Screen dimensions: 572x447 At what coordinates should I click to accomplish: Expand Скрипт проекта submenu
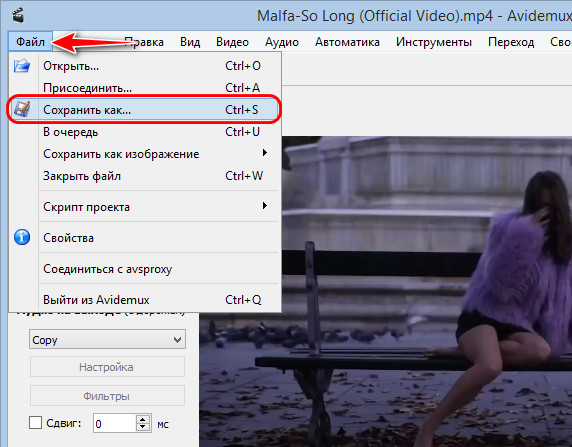pos(145,207)
